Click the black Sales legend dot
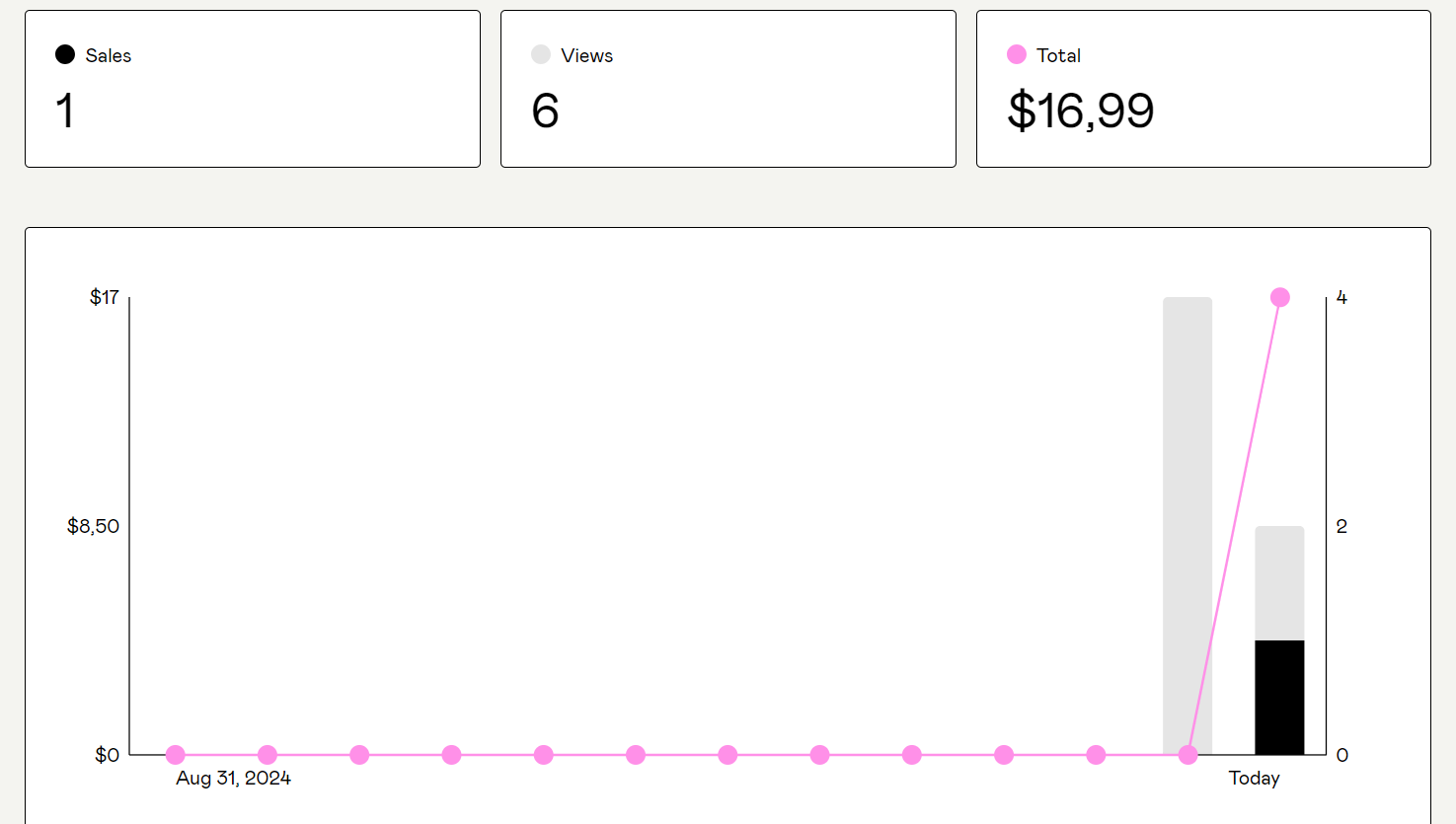The width and height of the screenshot is (1456, 824). 65,55
